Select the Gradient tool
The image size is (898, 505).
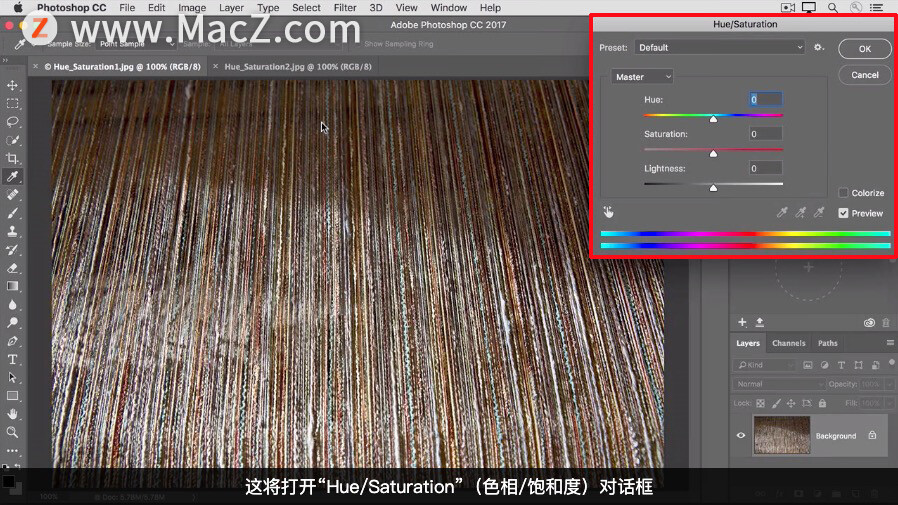[x=12, y=286]
